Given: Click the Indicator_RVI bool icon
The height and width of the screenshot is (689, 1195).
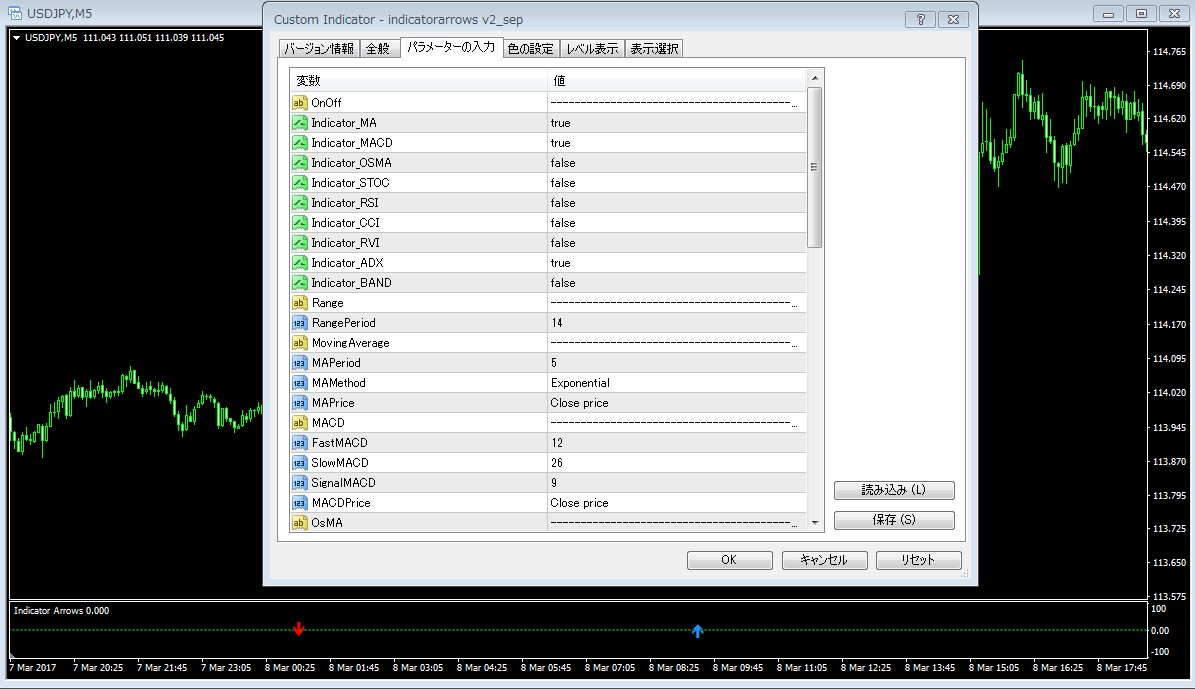Looking at the screenshot, I should (x=300, y=242).
